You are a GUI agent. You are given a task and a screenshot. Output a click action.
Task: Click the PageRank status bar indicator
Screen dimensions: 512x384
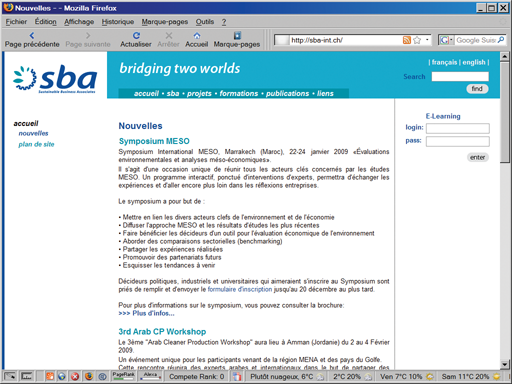(x=123, y=376)
